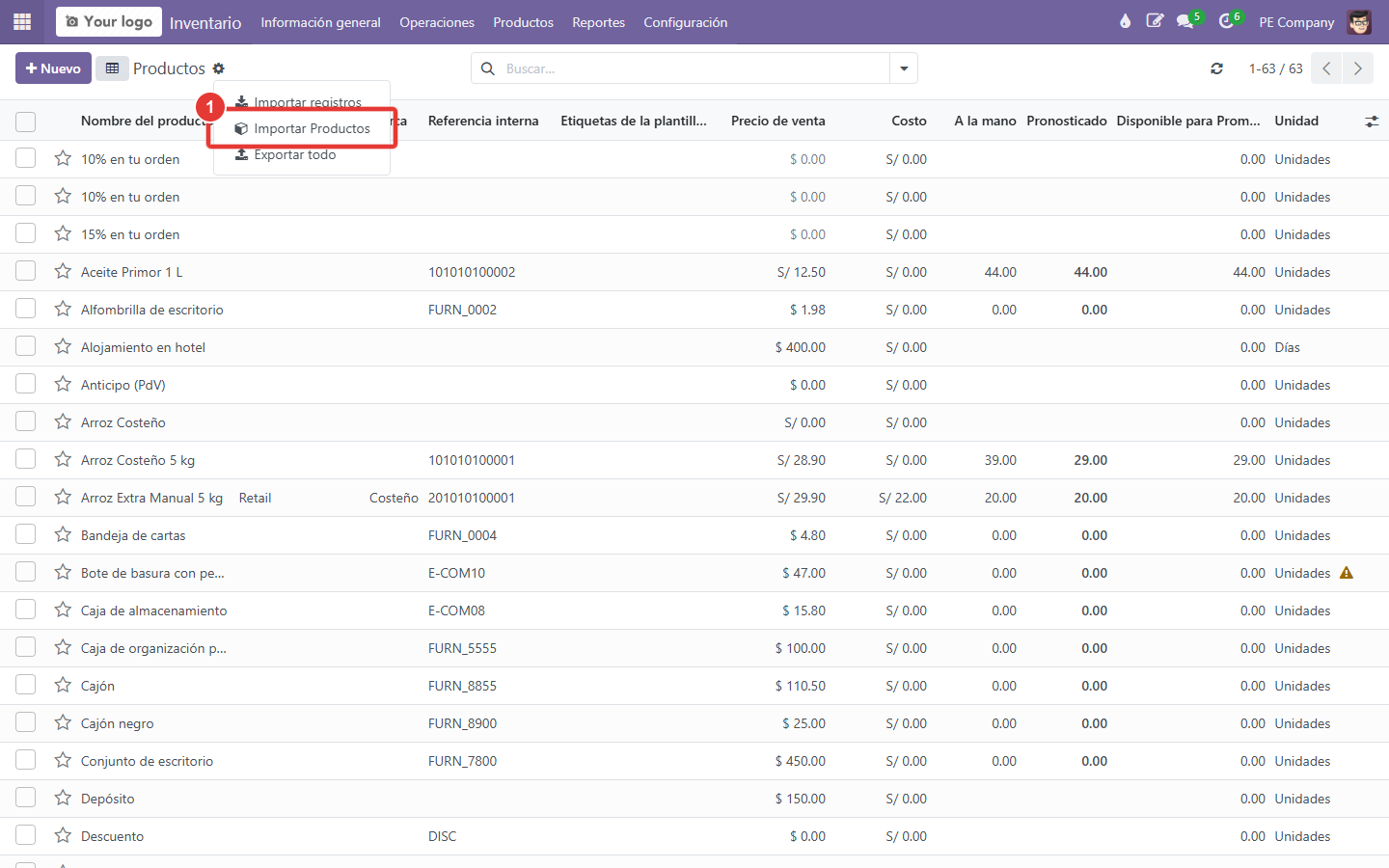Select Importar registros menu entry

pos(302,102)
